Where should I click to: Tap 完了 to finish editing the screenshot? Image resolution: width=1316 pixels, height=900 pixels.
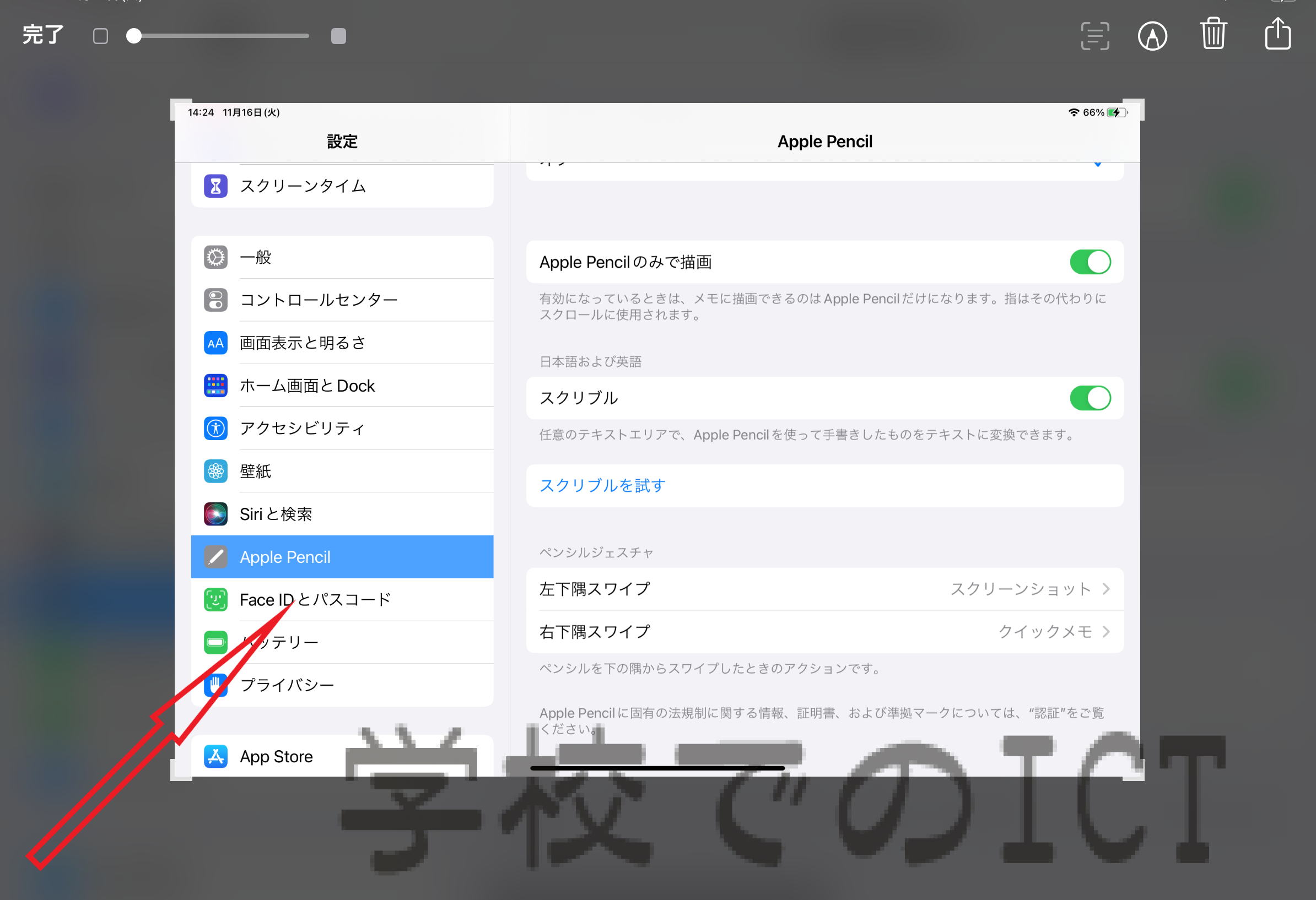43,35
